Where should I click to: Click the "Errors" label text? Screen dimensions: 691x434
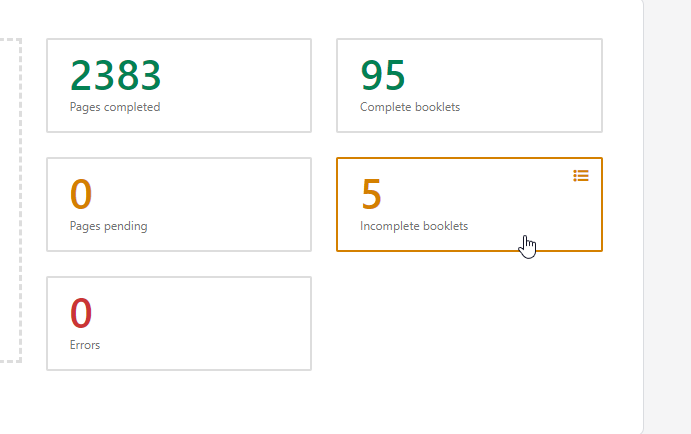[85, 345]
